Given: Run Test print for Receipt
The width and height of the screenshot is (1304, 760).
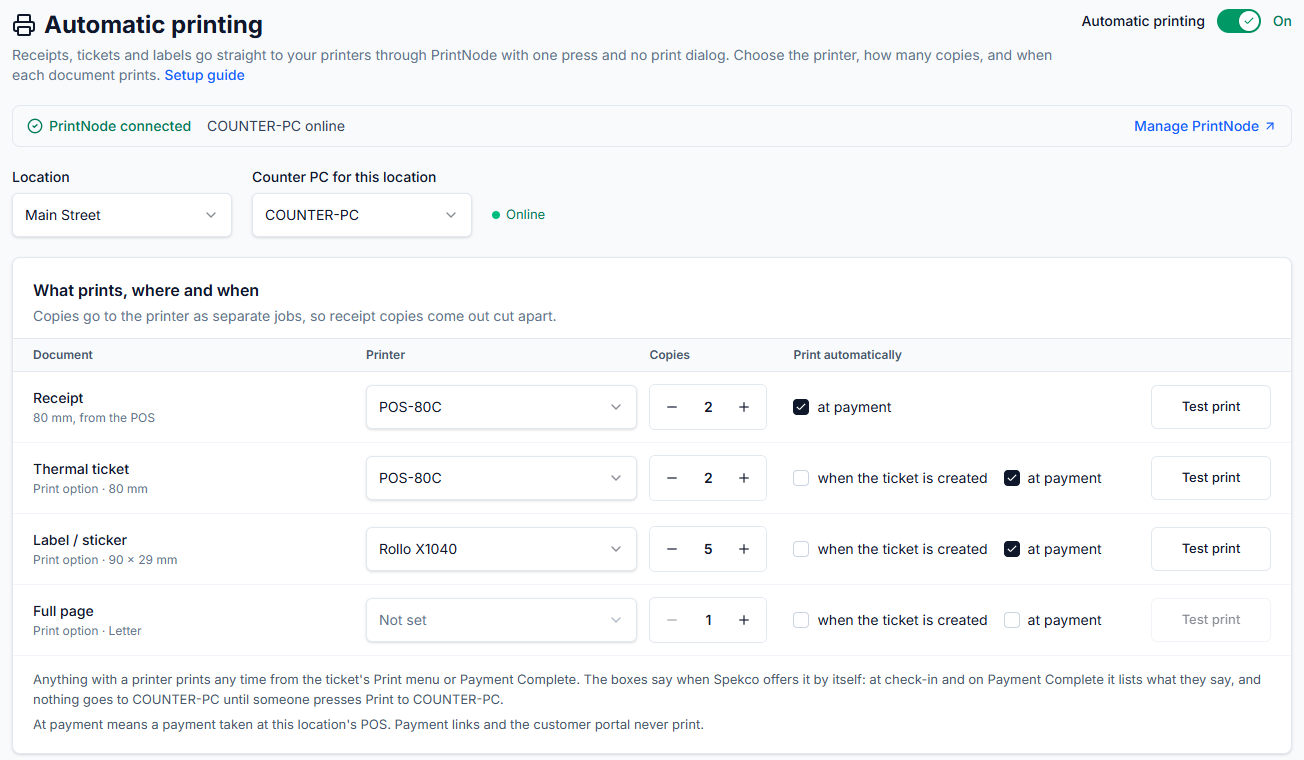Looking at the screenshot, I should click(1211, 407).
